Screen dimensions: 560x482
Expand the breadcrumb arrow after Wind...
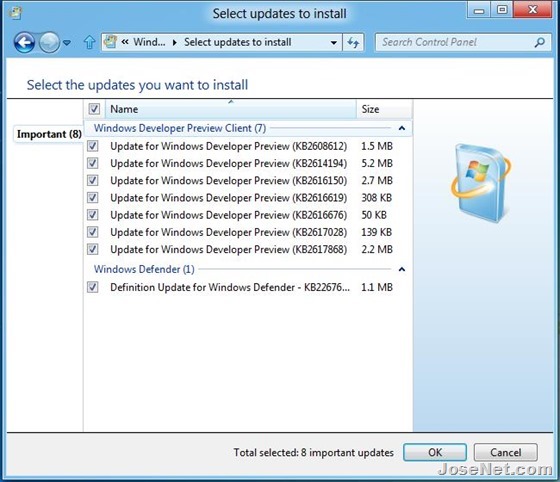175,42
